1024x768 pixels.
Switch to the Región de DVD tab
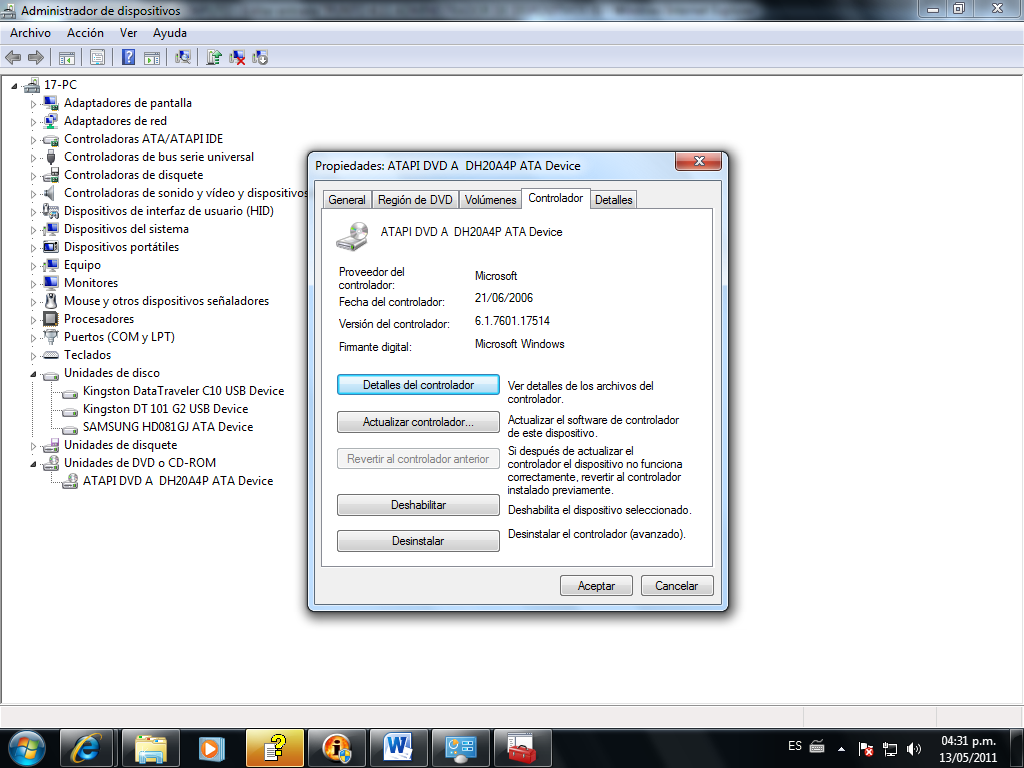pyautogui.click(x=415, y=200)
